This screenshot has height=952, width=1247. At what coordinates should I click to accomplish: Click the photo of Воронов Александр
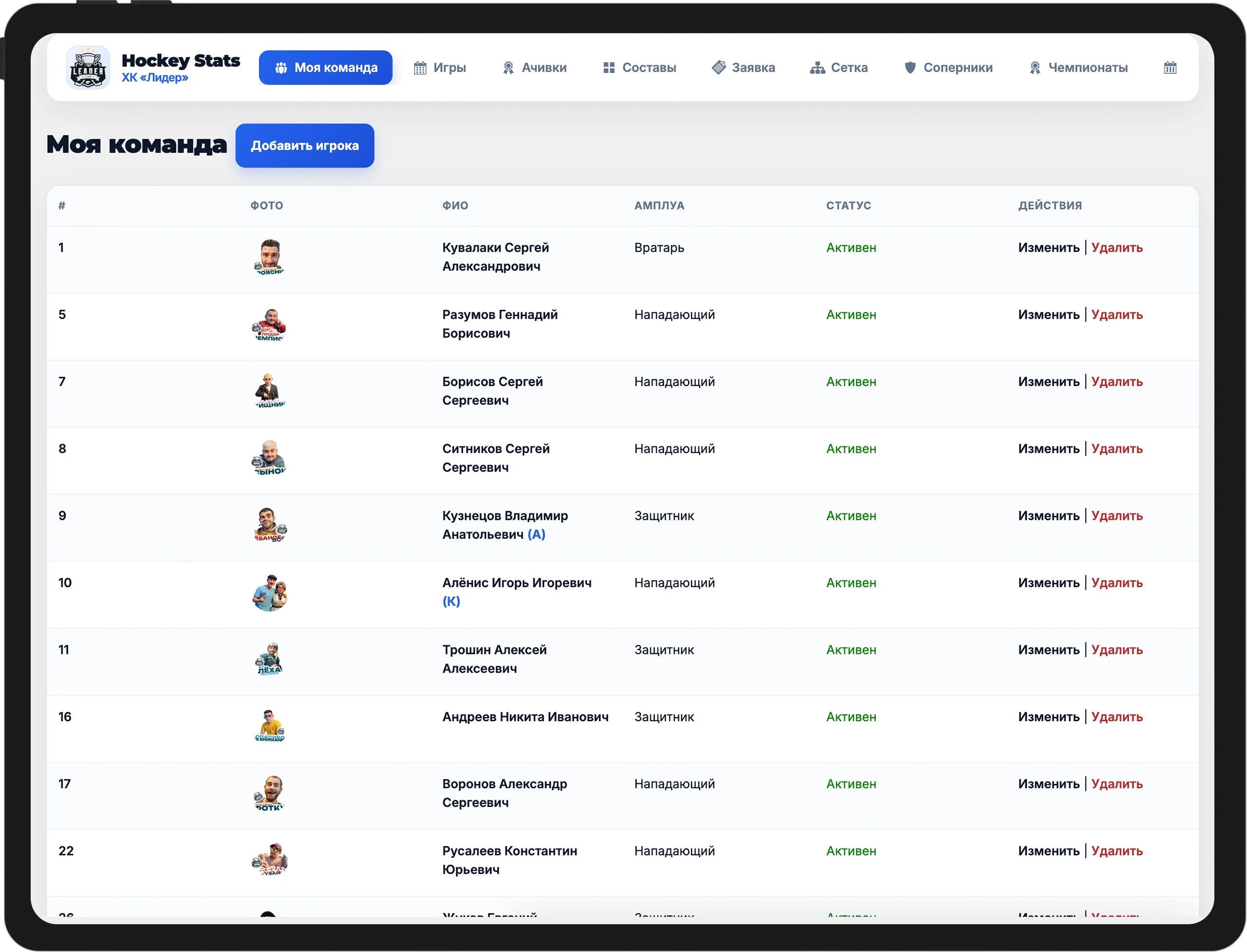(x=269, y=793)
